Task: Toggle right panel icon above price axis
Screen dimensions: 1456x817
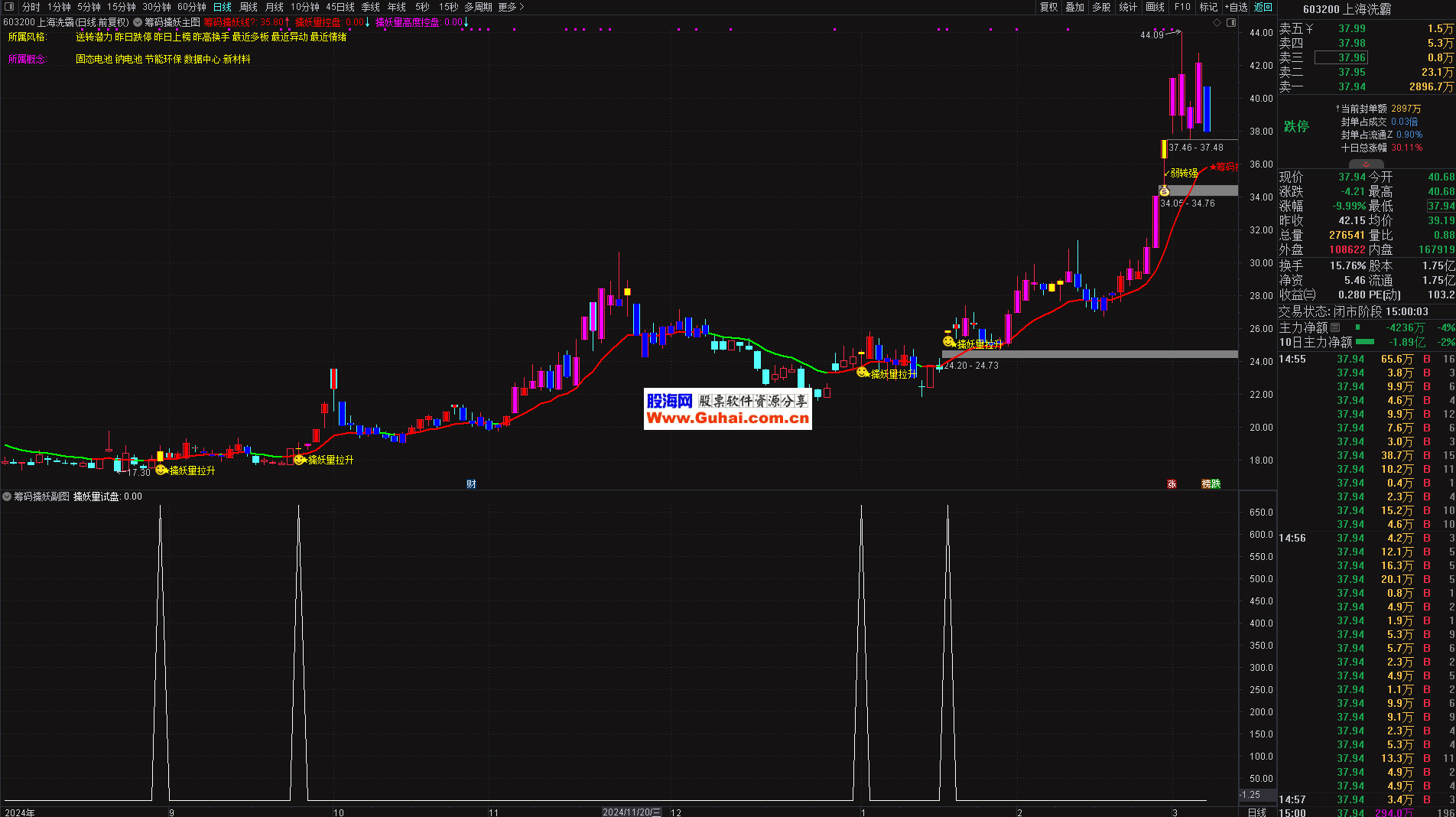Action: click(x=1231, y=23)
